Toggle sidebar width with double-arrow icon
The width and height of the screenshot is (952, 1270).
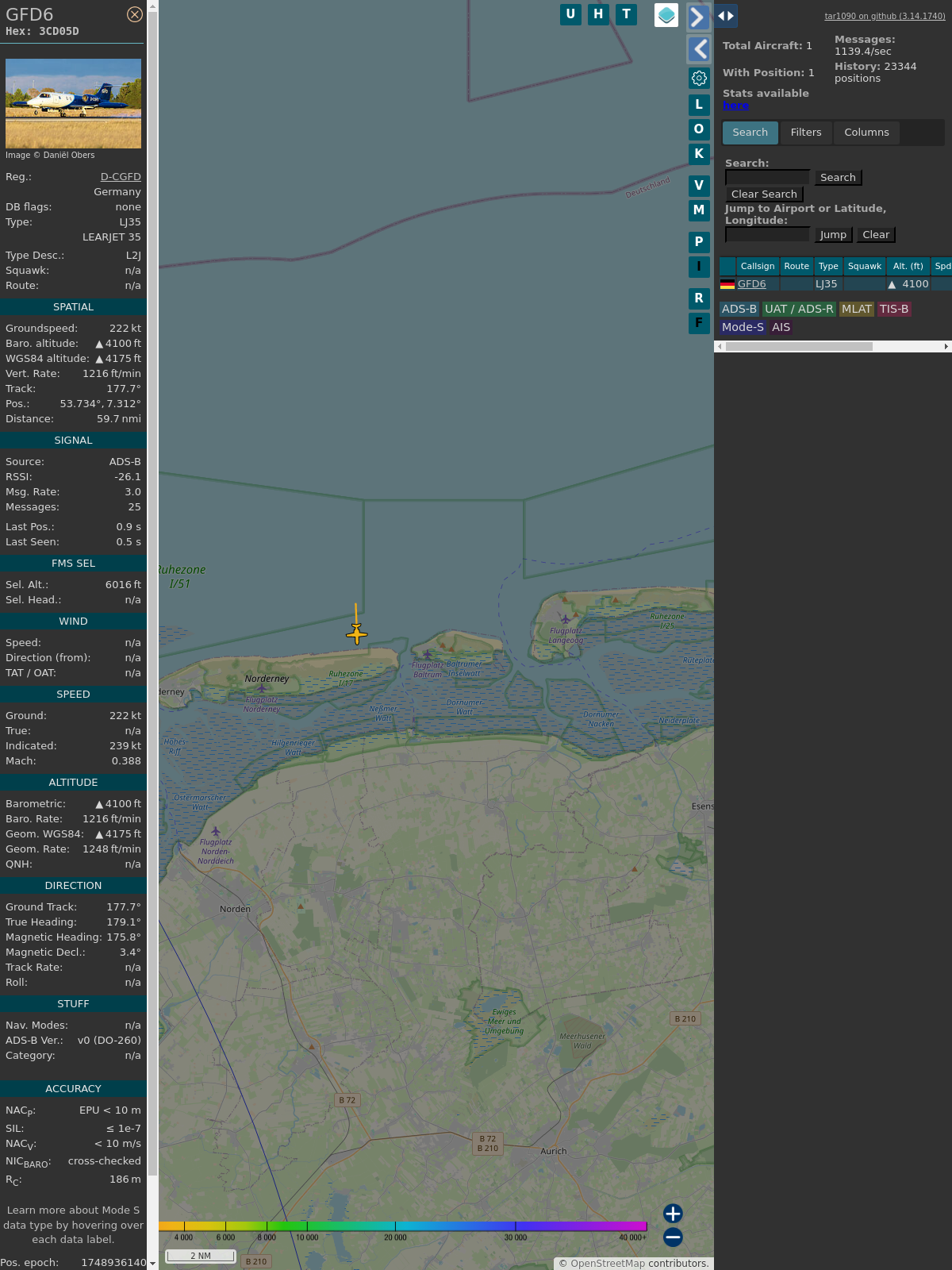[x=726, y=16]
